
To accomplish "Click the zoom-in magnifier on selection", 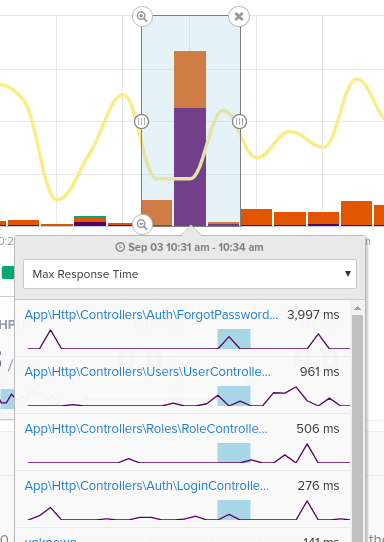I will pos(142,16).
